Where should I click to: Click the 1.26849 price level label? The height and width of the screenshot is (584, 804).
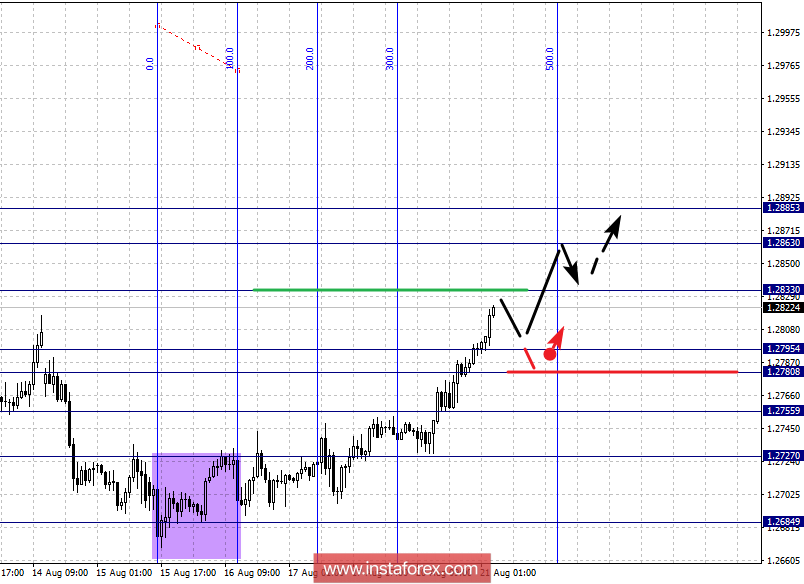coord(783,522)
